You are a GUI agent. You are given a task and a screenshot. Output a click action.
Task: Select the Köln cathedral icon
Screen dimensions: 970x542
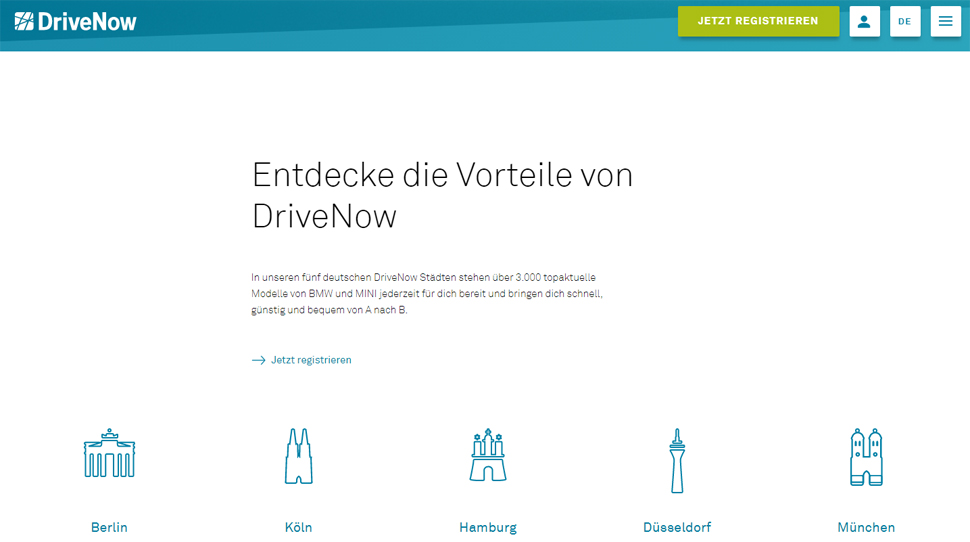coord(299,456)
